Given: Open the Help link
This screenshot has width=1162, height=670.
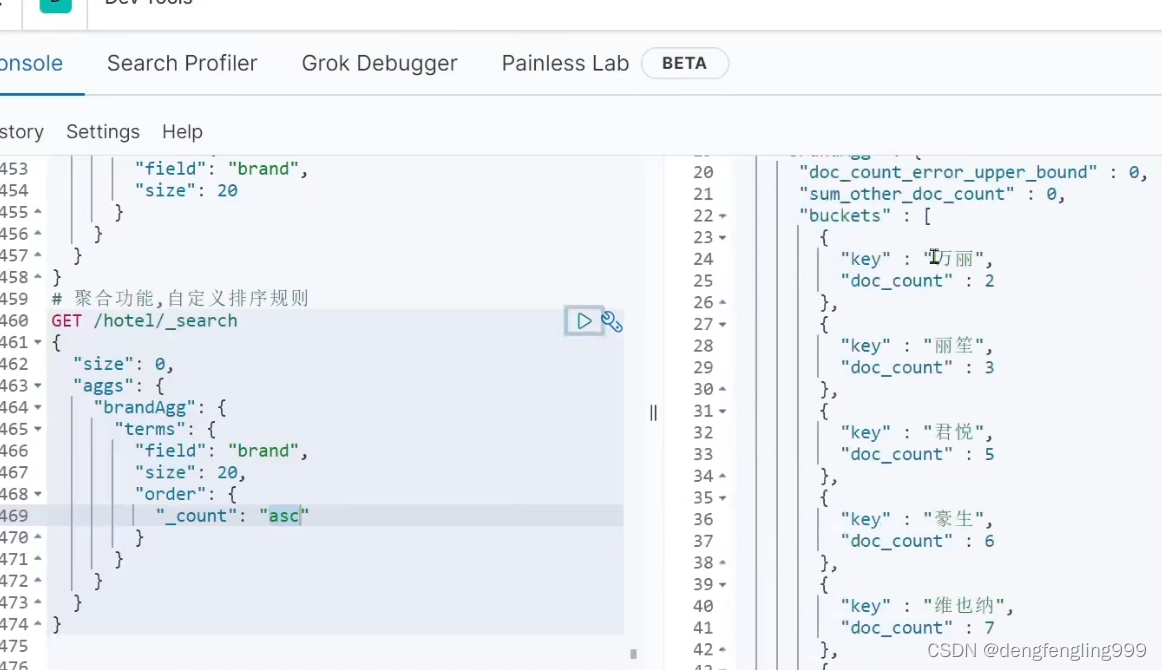Looking at the screenshot, I should 182,132.
